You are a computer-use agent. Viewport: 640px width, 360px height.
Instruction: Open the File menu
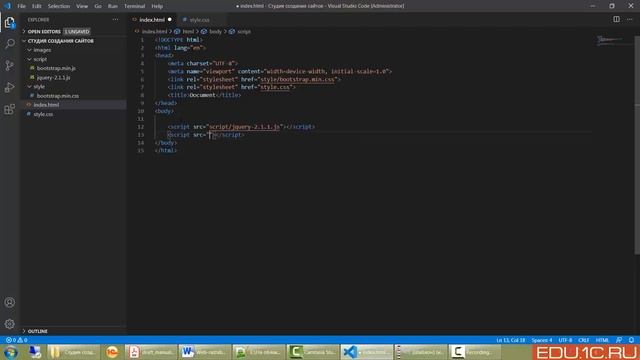[x=21, y=6]
